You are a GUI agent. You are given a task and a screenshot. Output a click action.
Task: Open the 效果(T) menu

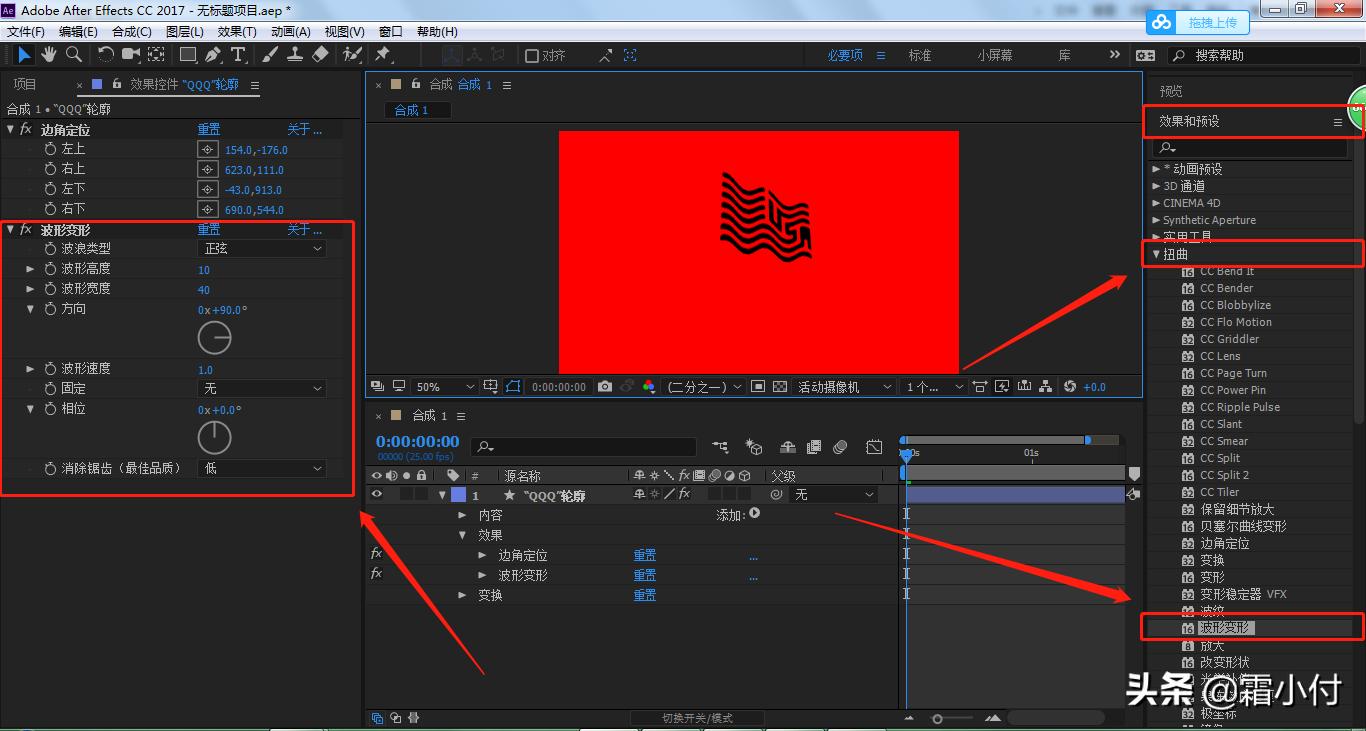[x=237, y=32]
